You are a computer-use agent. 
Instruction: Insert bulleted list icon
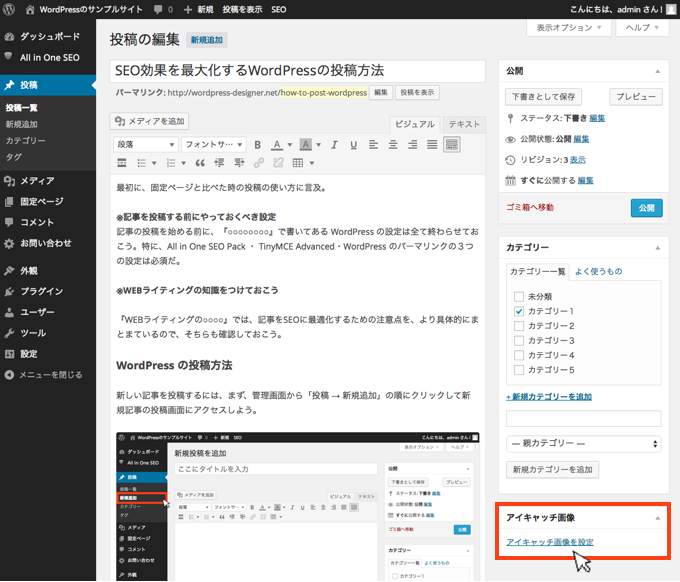click(141, 163)
